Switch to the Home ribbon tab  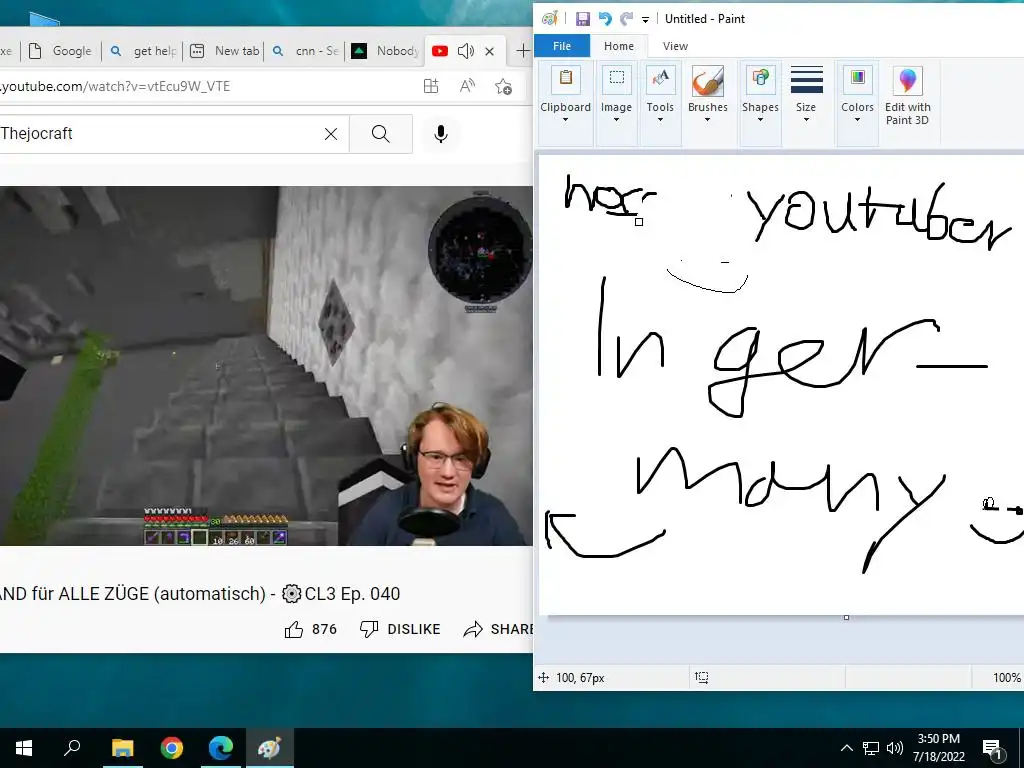618,46
